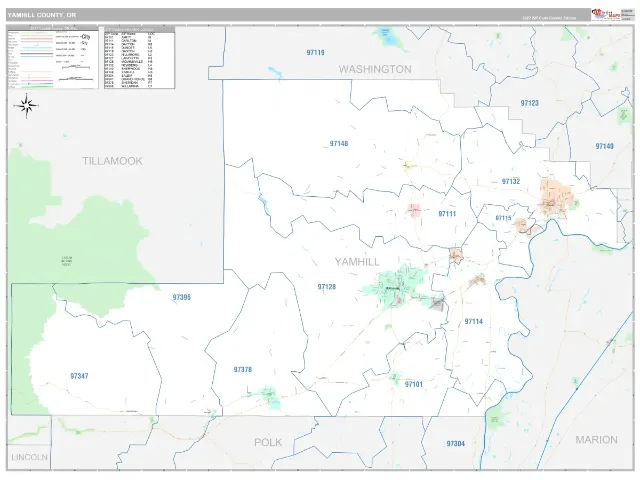Select ZIP code 97148 label
The width and height of the screenshot is (640, 480).
[x=339, y=144]
